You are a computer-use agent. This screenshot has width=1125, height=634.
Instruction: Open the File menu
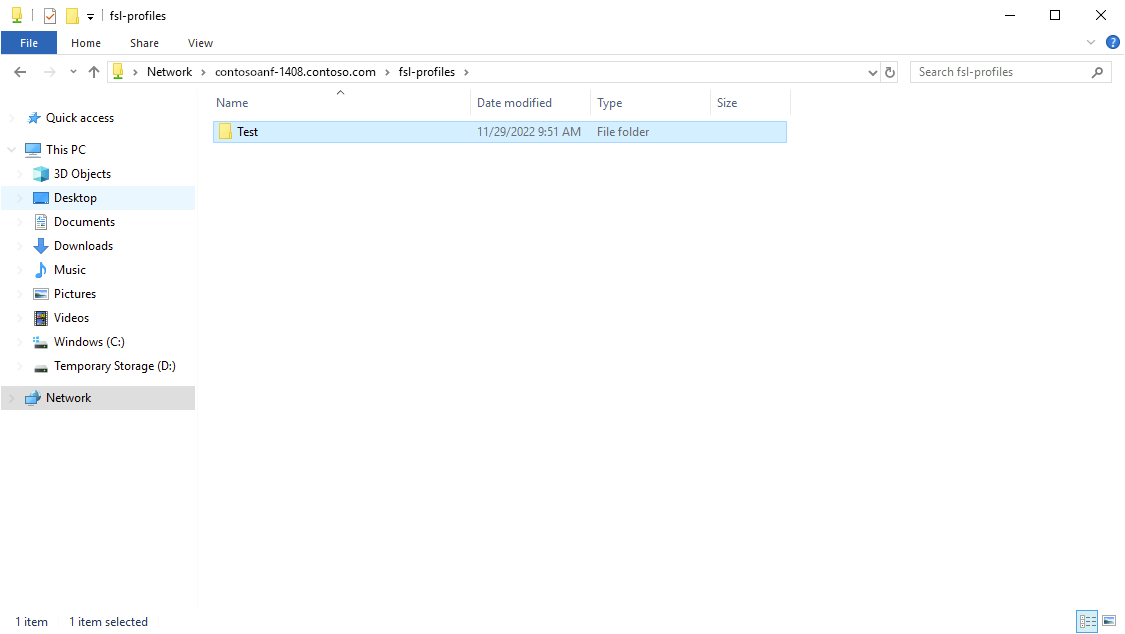click(29, 42)
